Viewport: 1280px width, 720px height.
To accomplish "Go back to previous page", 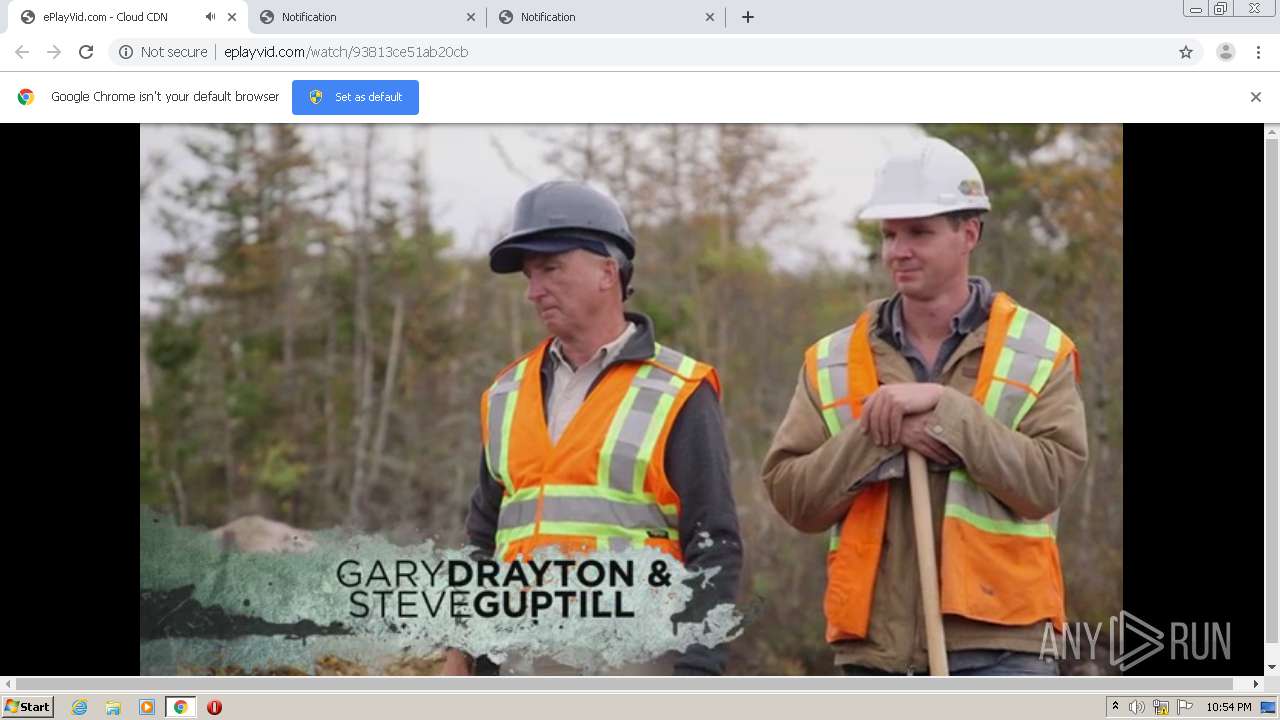I will point(22,52).
